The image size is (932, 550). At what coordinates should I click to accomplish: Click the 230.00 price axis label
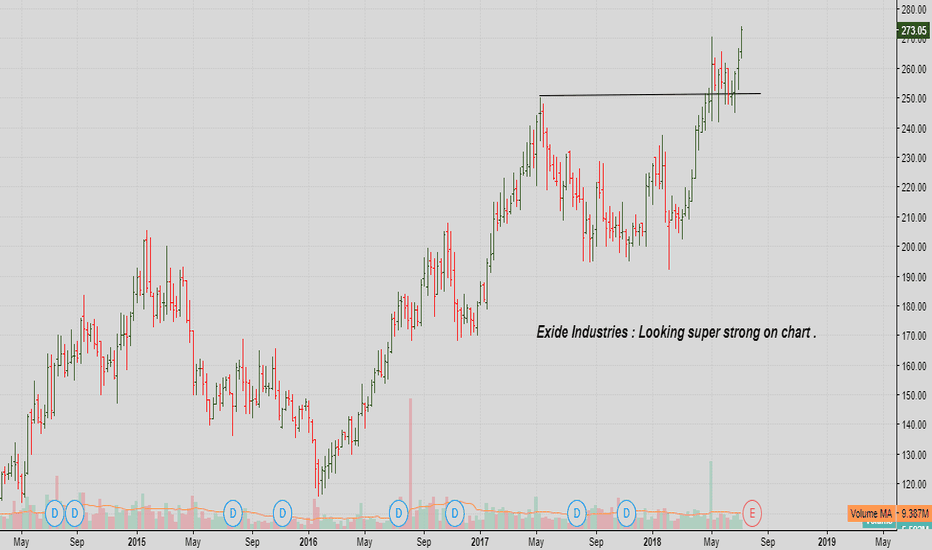914,158
